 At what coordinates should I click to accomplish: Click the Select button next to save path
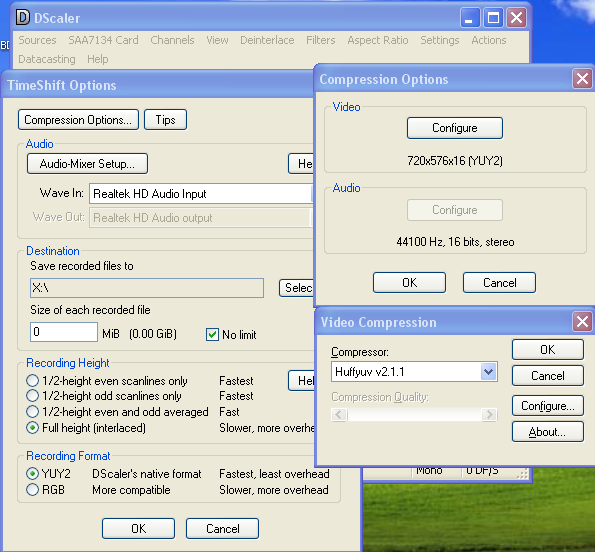pyautogui.click(x=297, y=288)
